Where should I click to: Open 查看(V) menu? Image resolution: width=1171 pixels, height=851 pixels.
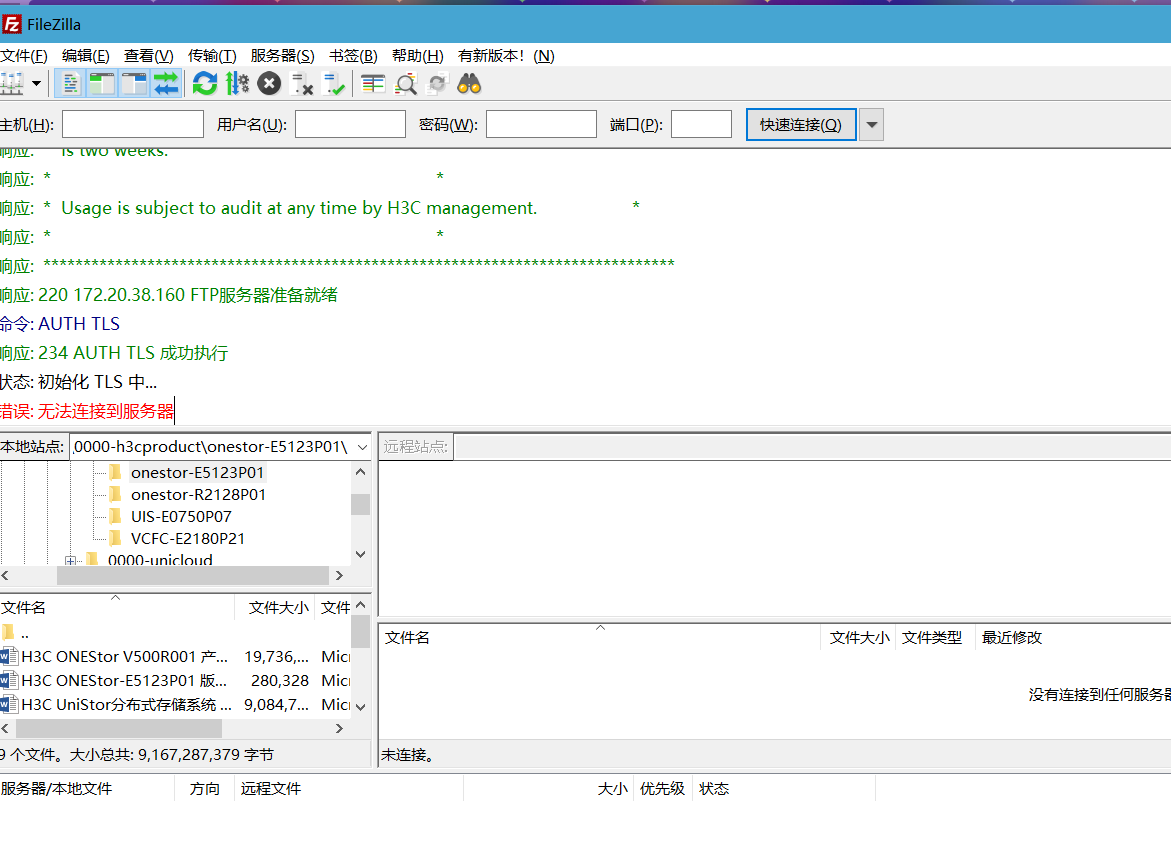149,56
